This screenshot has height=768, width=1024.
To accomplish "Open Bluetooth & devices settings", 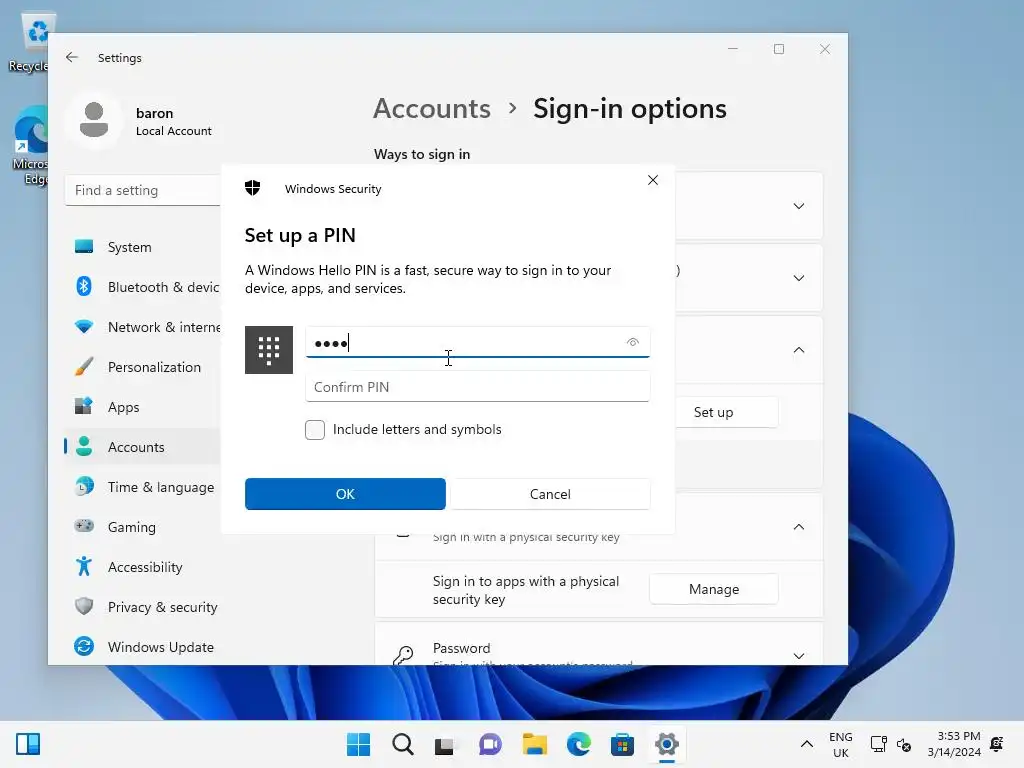I will (142, 287).
